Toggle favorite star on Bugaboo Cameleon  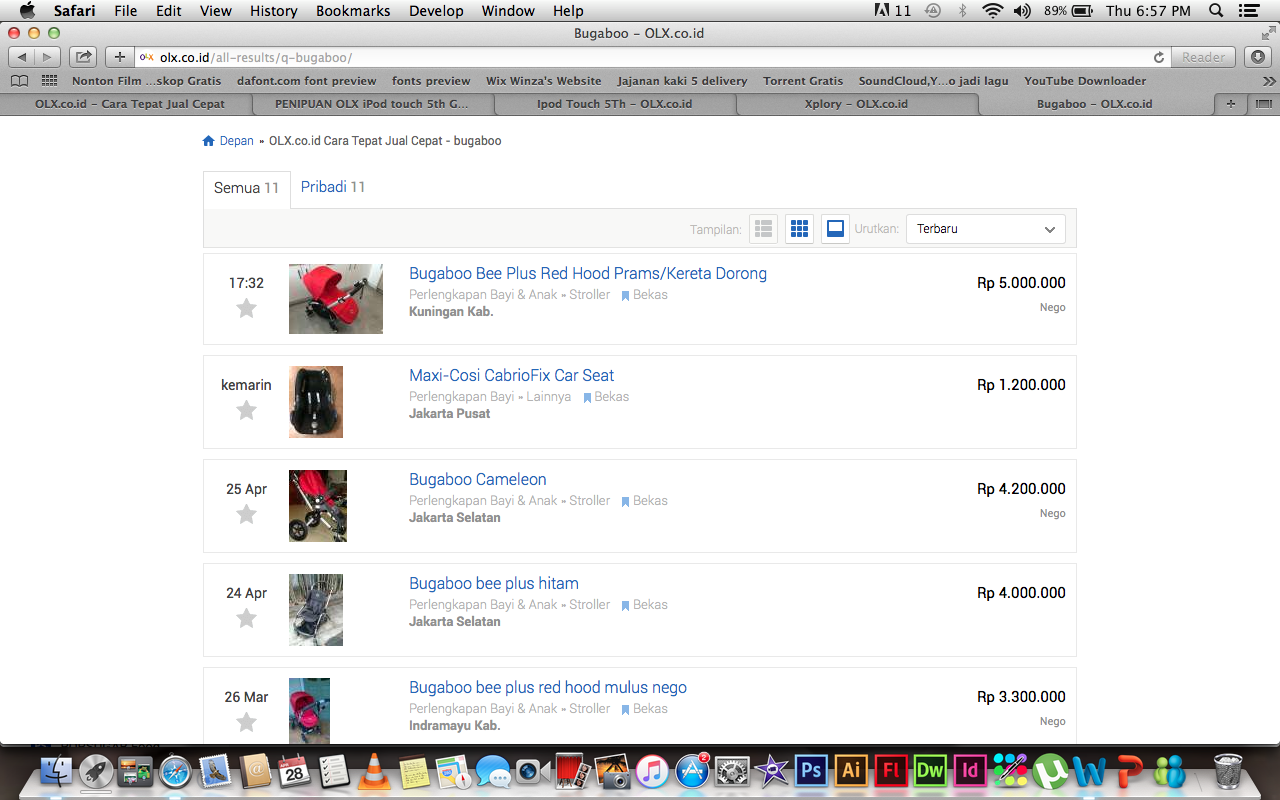(x=246, y=514)
